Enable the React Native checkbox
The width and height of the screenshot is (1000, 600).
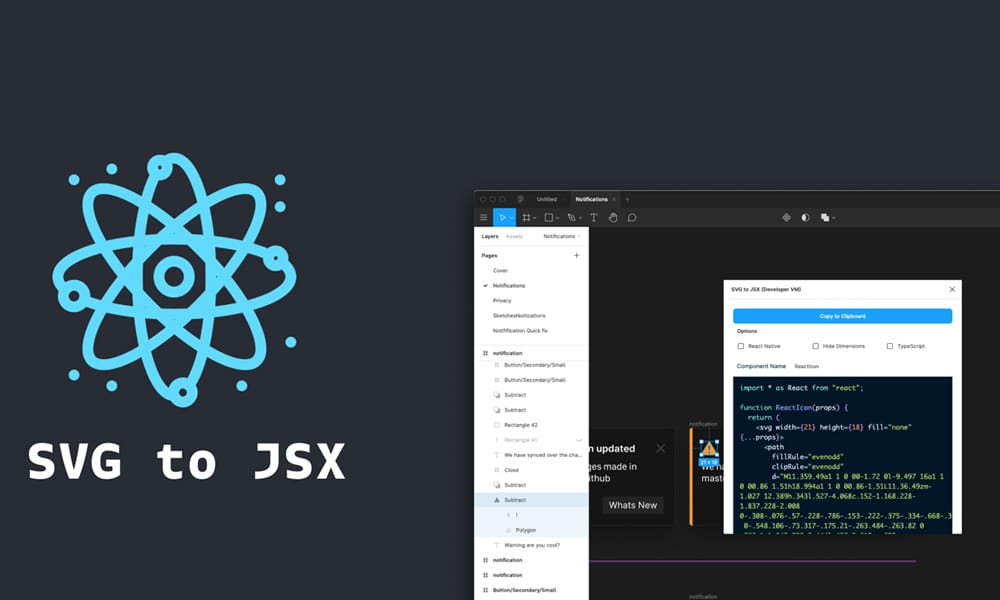pos(741,346)
